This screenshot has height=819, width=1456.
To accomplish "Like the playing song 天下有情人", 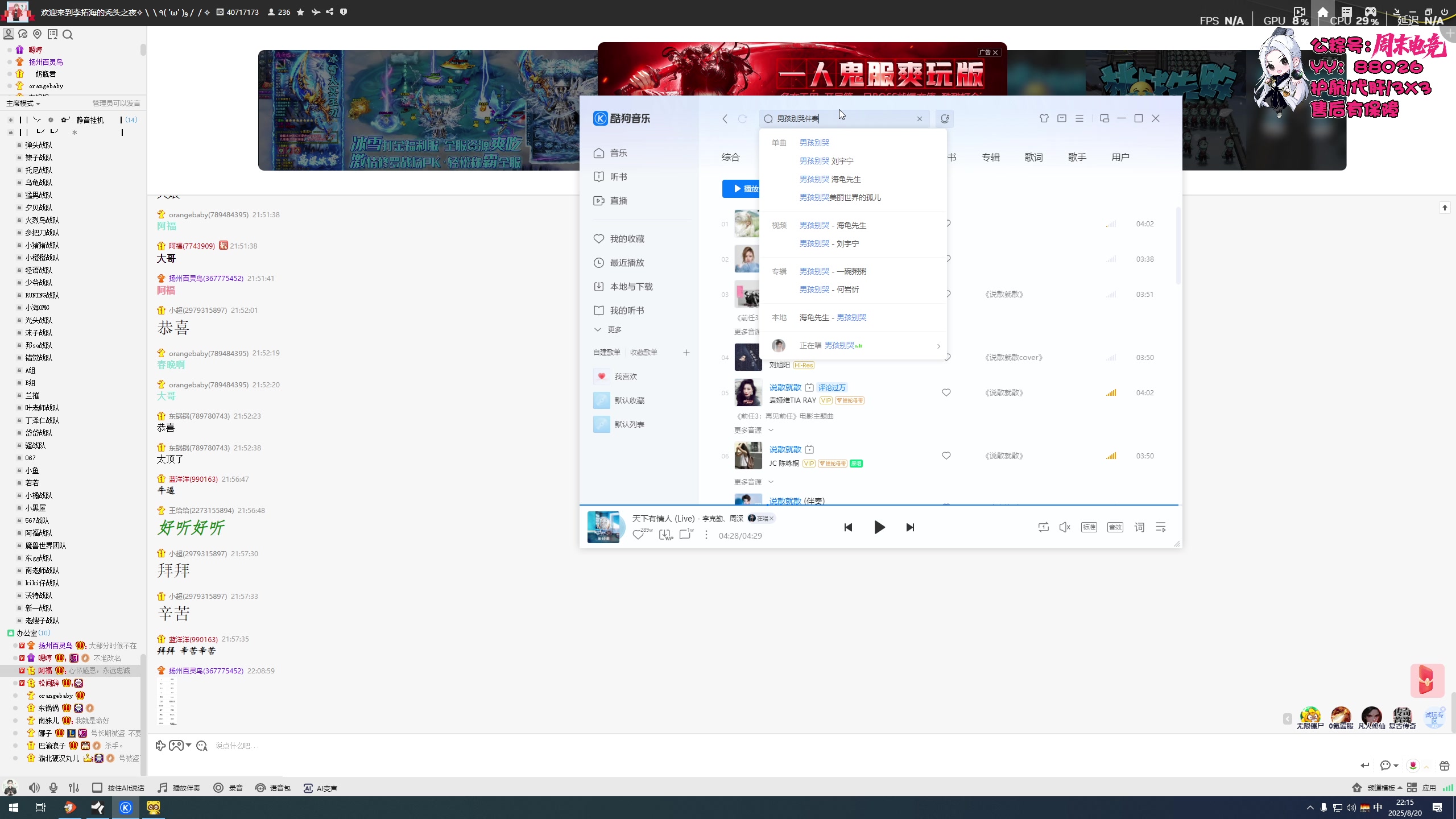I will coord(639,535).
